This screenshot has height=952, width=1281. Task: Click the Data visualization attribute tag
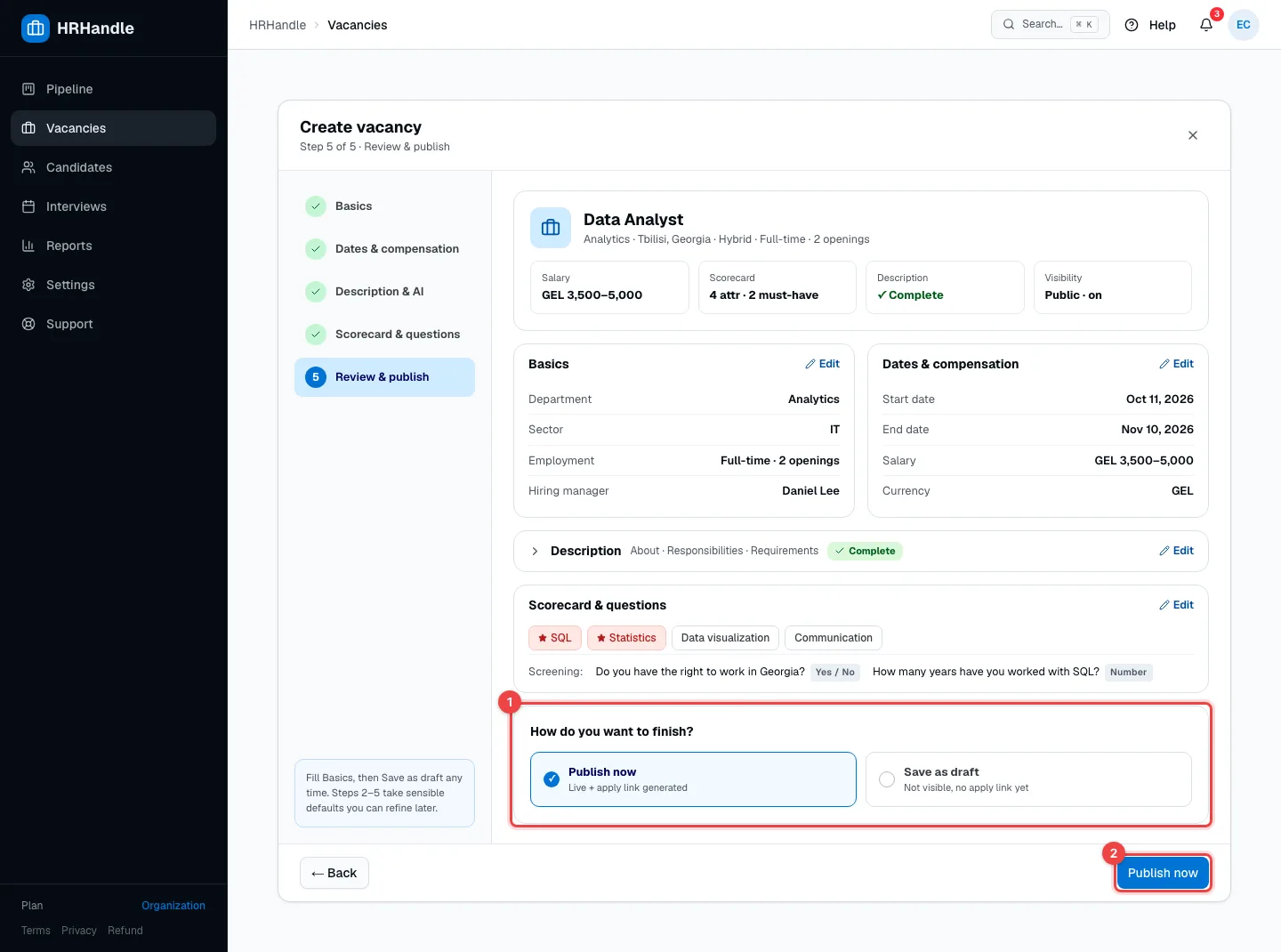pos(725,638)
